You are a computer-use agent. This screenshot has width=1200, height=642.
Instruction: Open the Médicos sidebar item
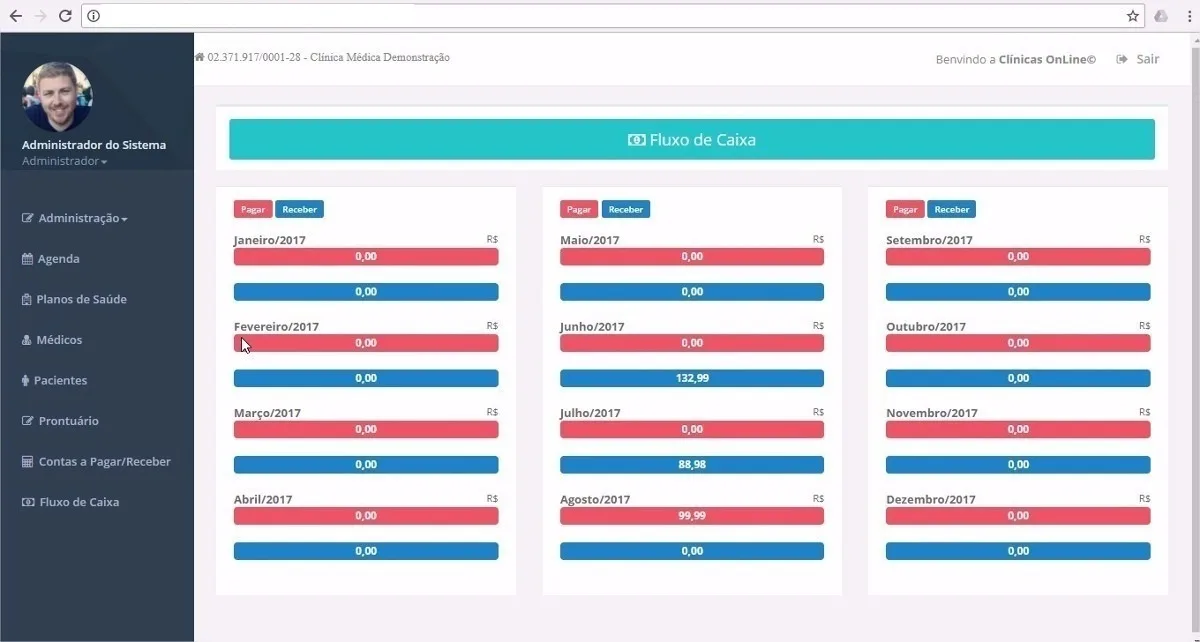click(x=52, y=340)
